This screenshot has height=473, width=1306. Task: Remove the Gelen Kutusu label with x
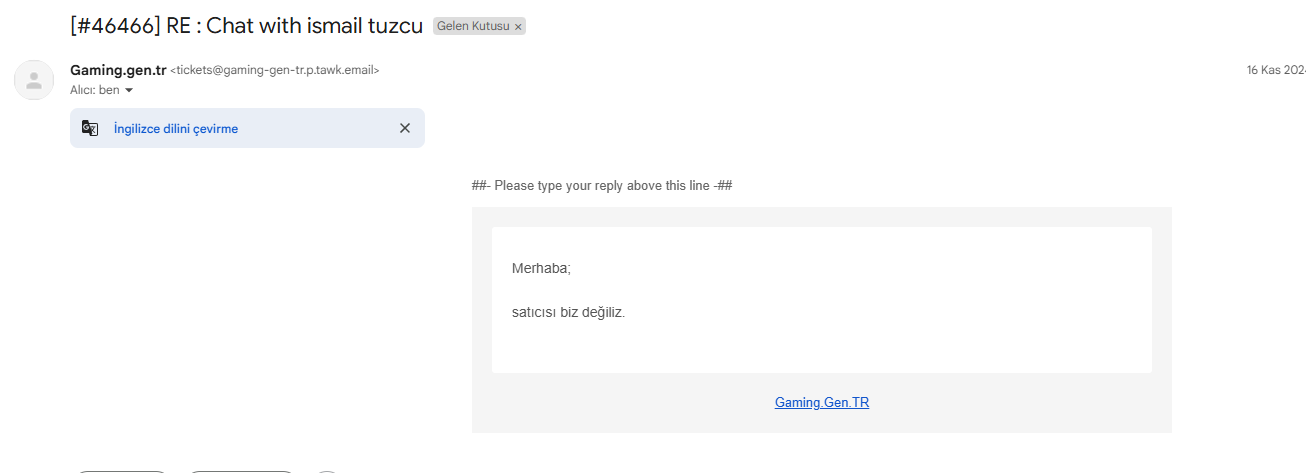point(518,27)
